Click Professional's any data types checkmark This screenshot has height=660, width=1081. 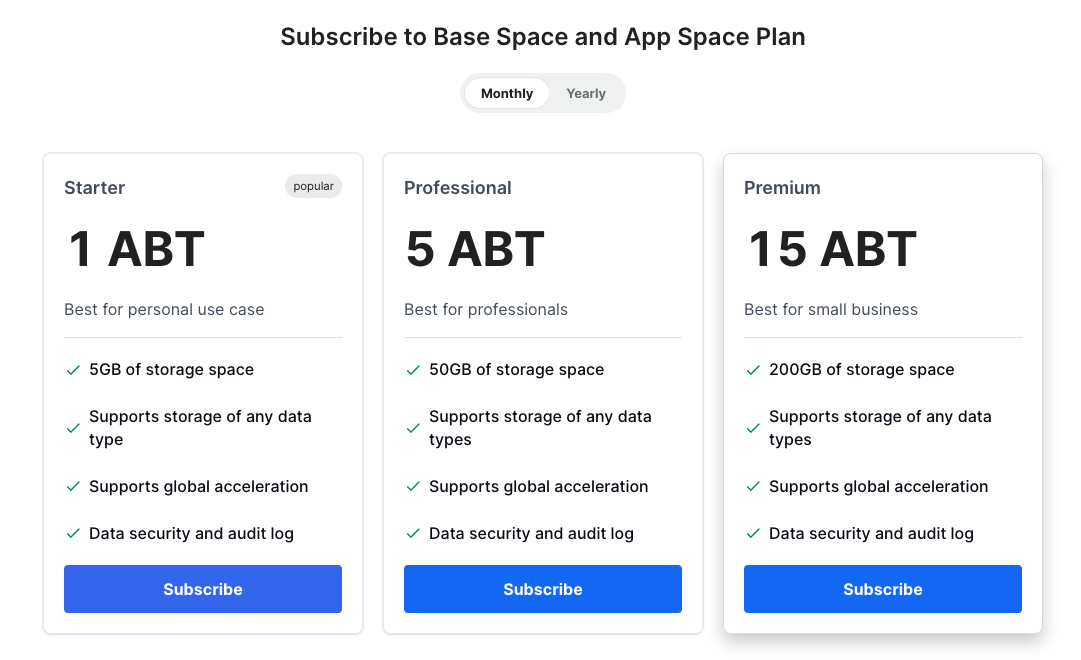point(413,428)
